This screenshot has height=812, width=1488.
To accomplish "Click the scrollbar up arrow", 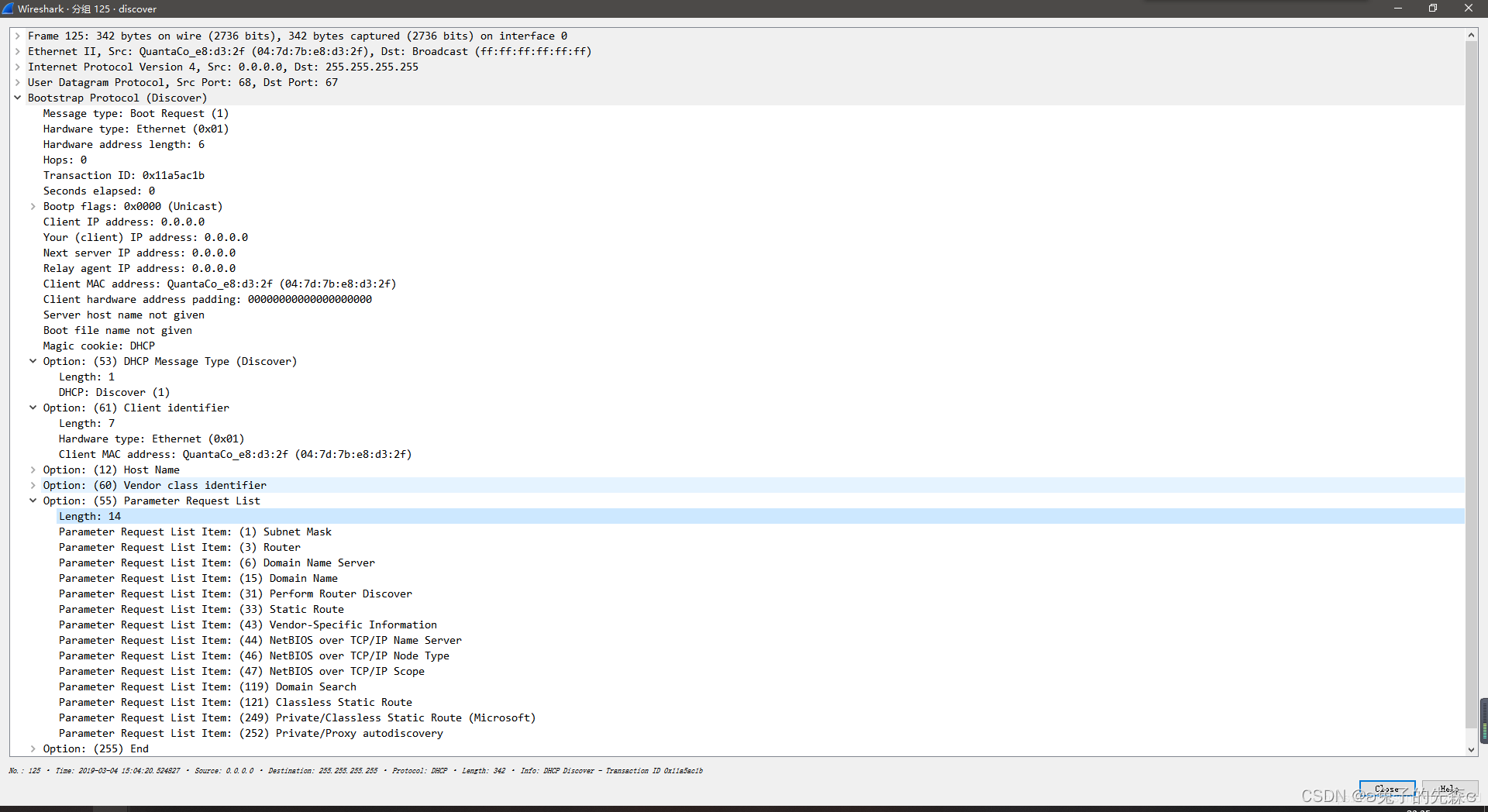I will click(x=1471, y=35).
